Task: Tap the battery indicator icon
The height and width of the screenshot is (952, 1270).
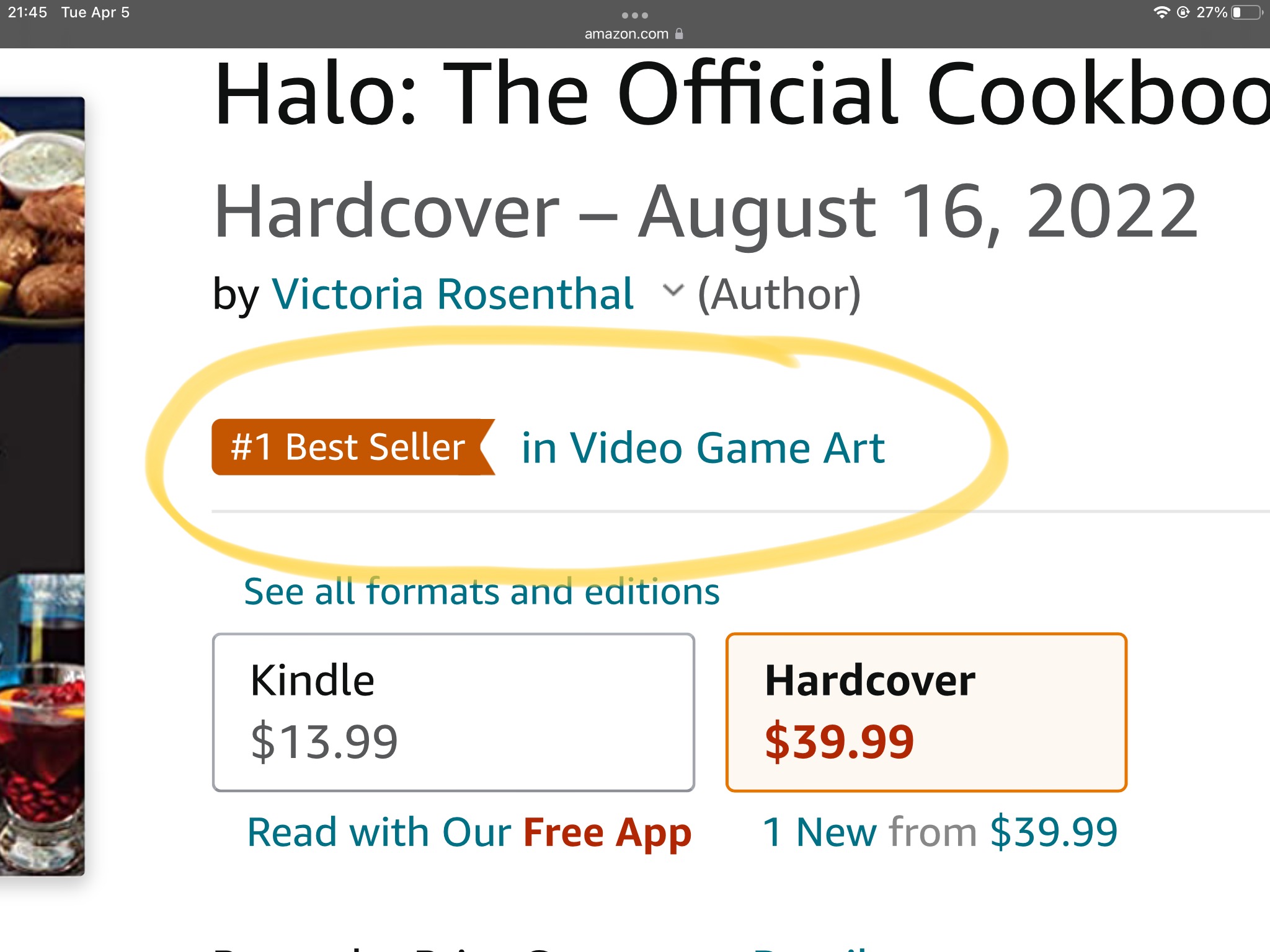Action: click(1246, 12)
